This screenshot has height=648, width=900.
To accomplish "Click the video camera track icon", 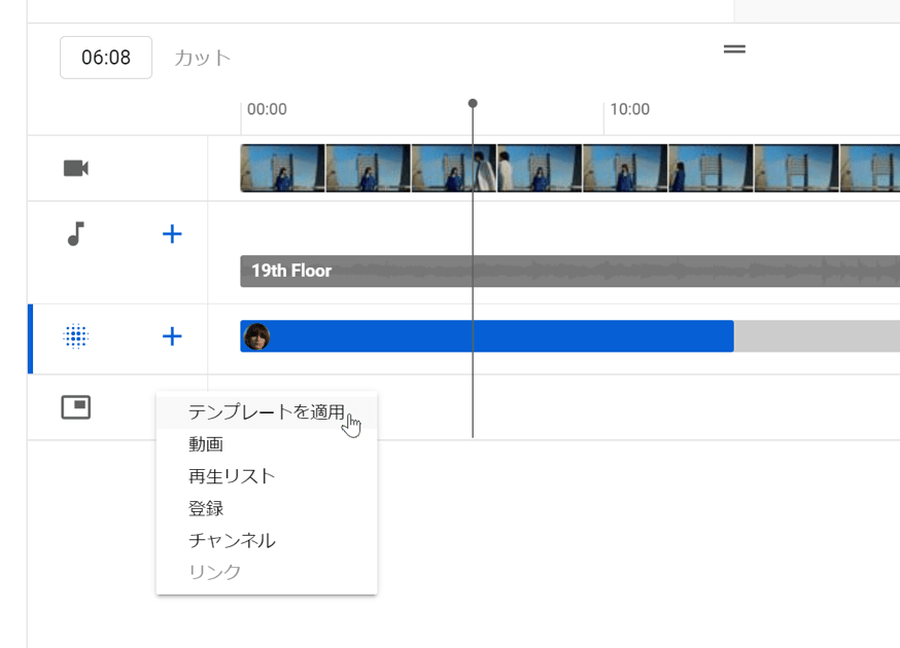I will point(76,168).
